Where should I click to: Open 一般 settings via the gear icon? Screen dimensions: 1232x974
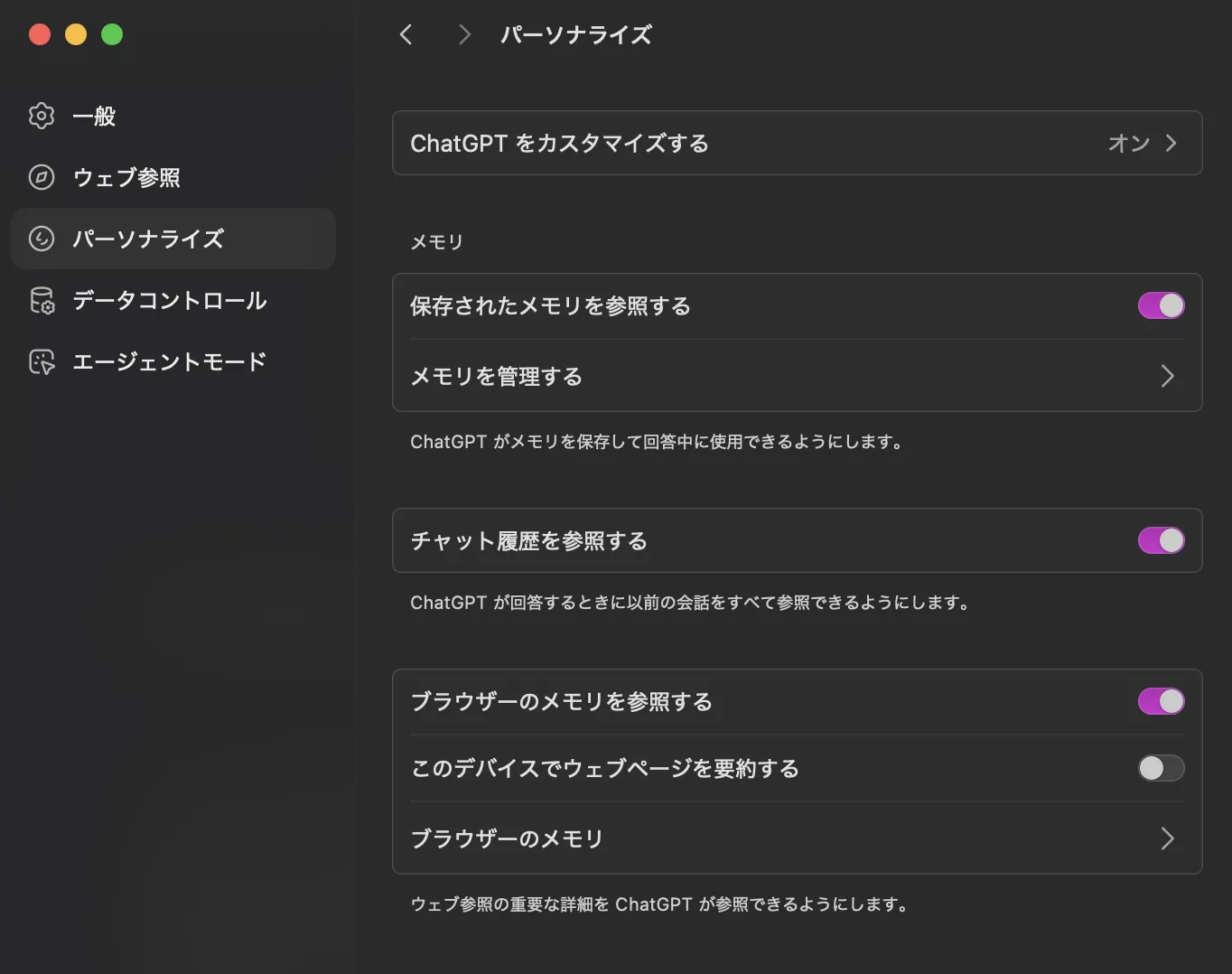pos(41,116)
